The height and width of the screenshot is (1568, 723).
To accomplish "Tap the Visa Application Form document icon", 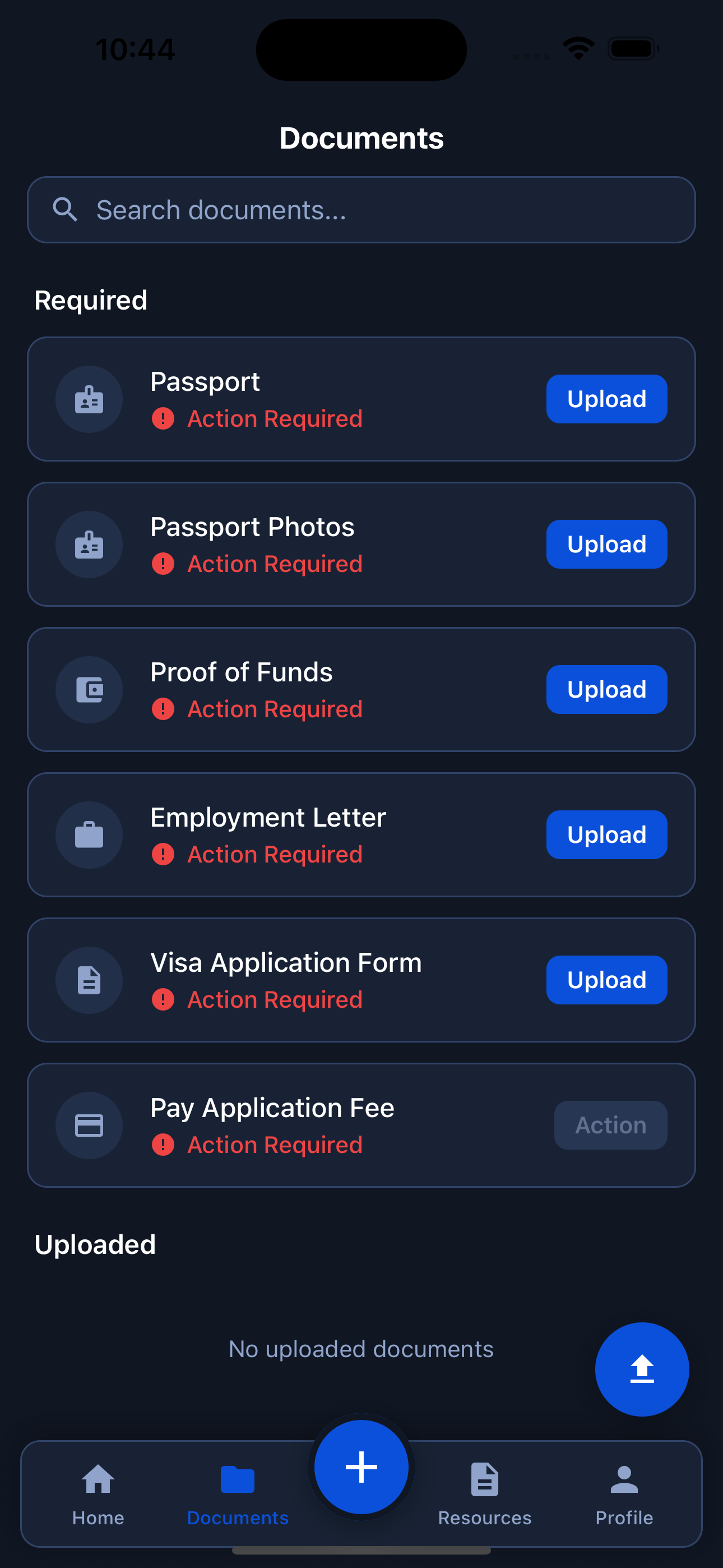I will point(89,980).
